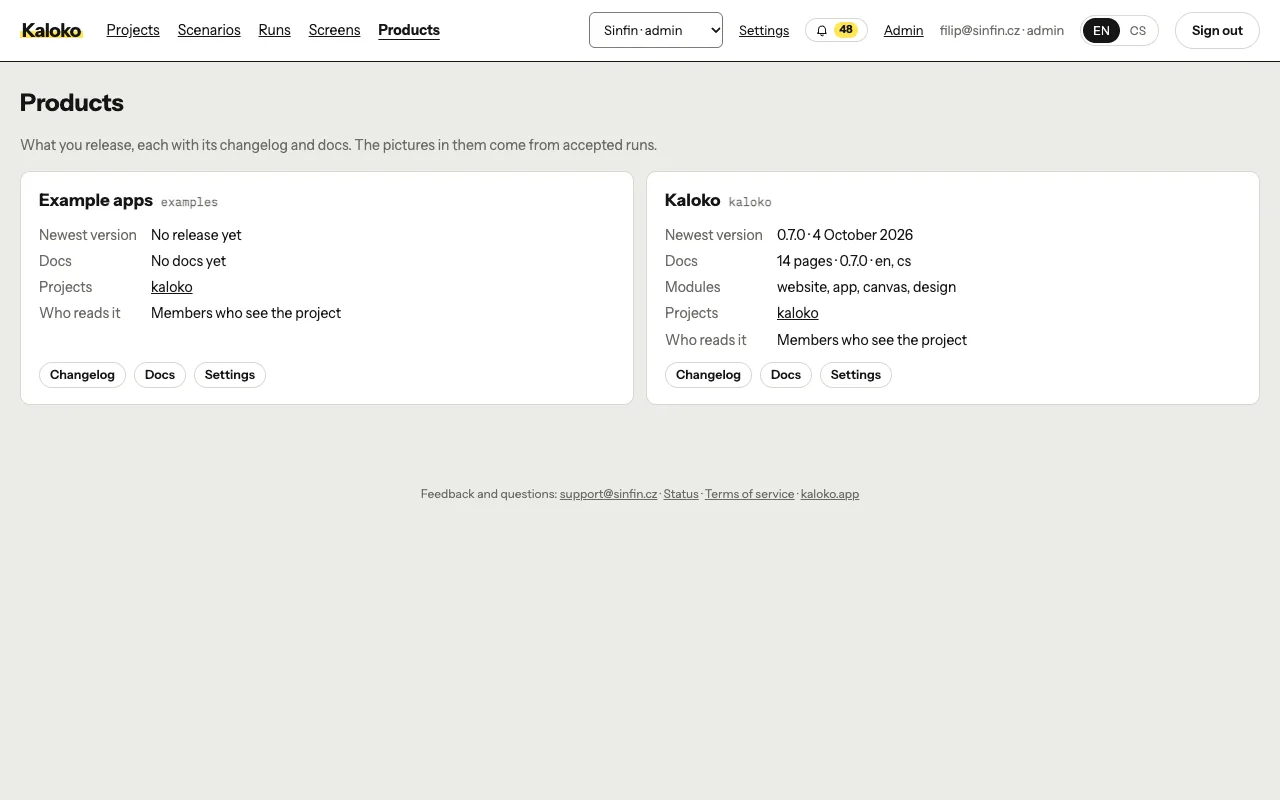Viewport: 1280px width, 800px height.
Task: Click the Kaloko product card title
Action: [x=692, y=200]
